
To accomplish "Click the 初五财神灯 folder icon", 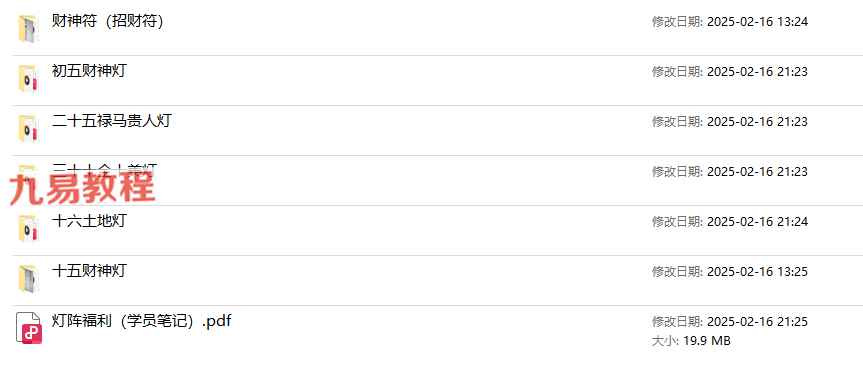I will pyautogui.click(x=28, y=79).
